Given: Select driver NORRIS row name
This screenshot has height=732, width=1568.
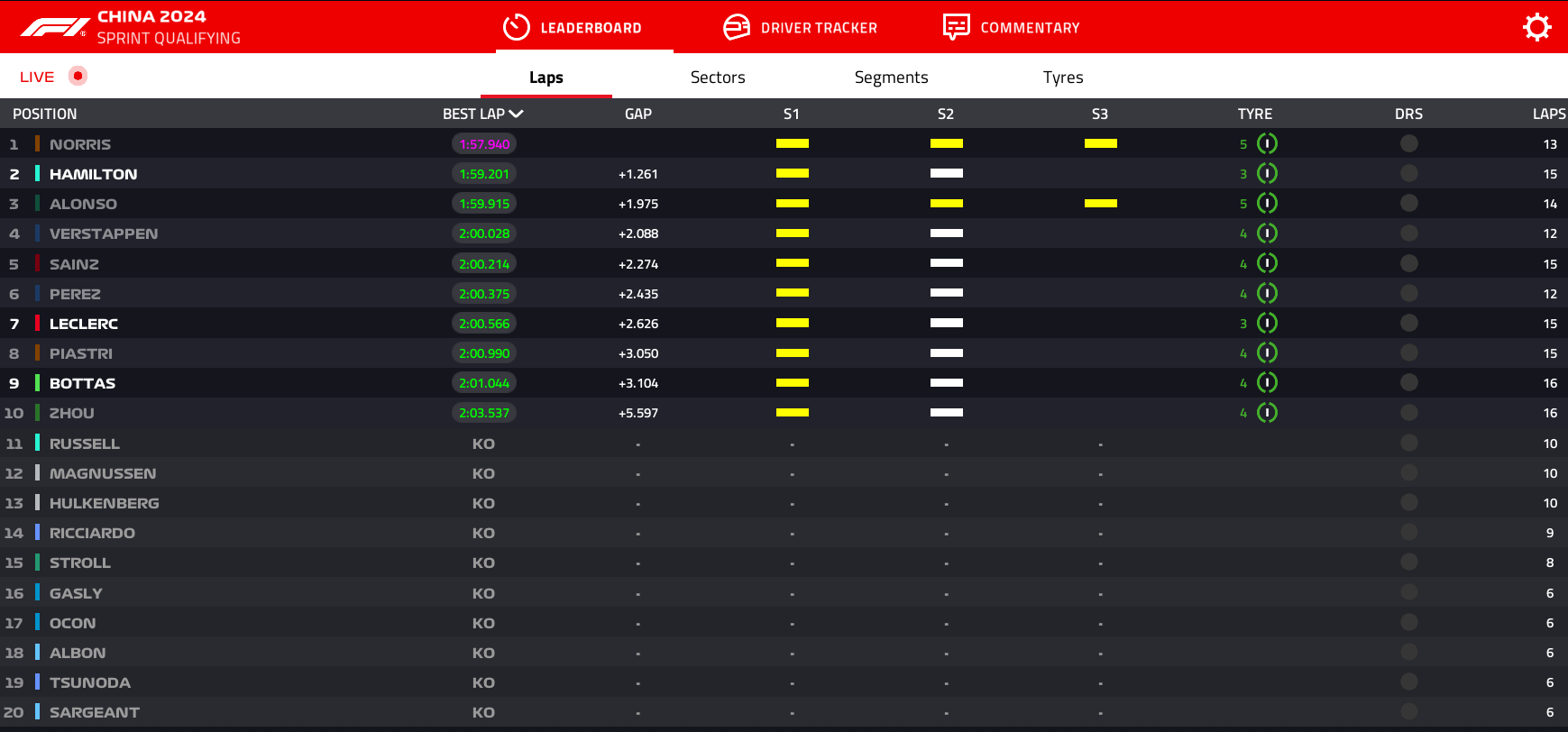Looking at the screenshot, I should [x=80, y=144].
